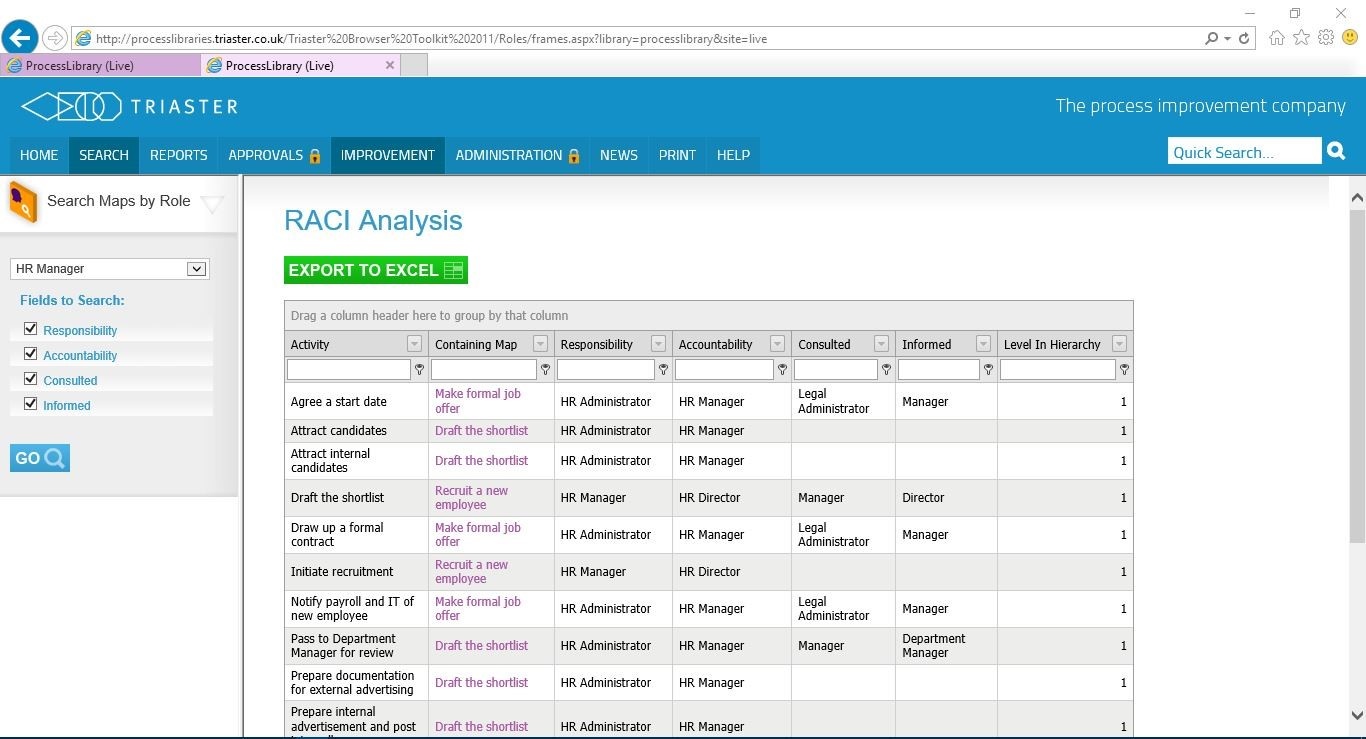1366x739 pixels.
Task: Click the smiley feedback icon in the browser toolbar
Action: pyautogui.click(x=1352, y=37)
